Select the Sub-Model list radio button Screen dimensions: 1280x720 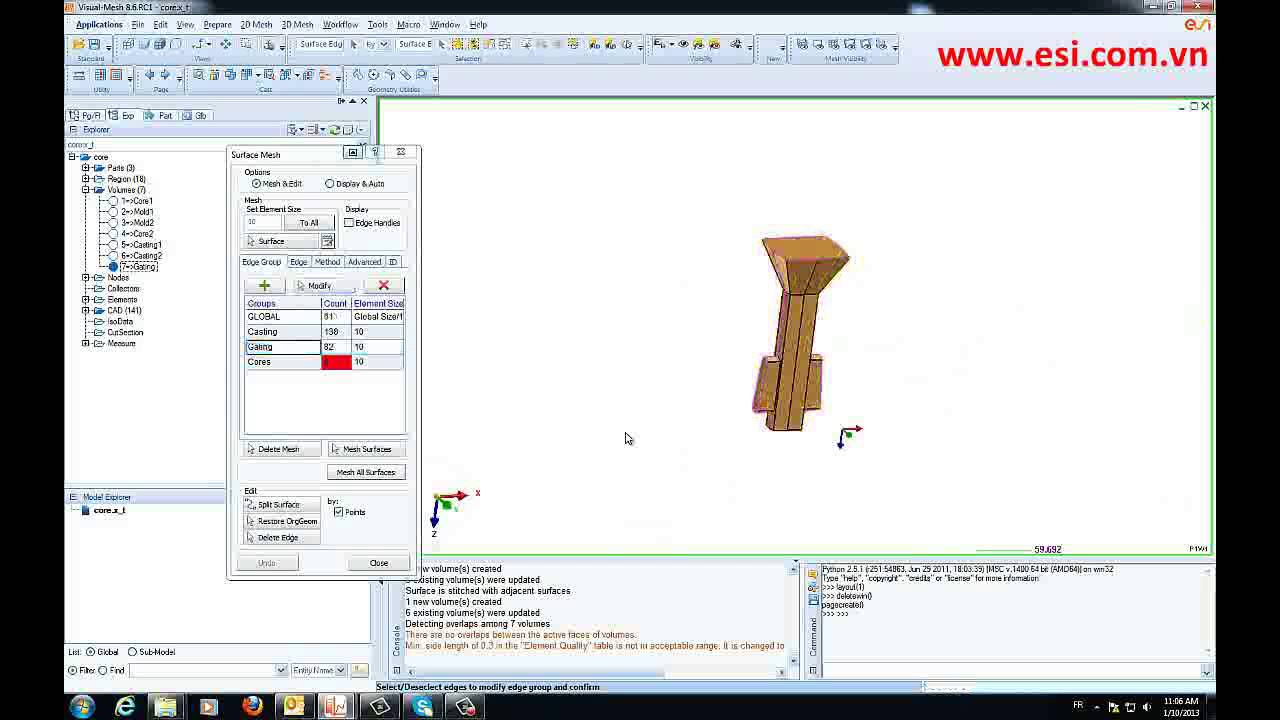point(132,652)
